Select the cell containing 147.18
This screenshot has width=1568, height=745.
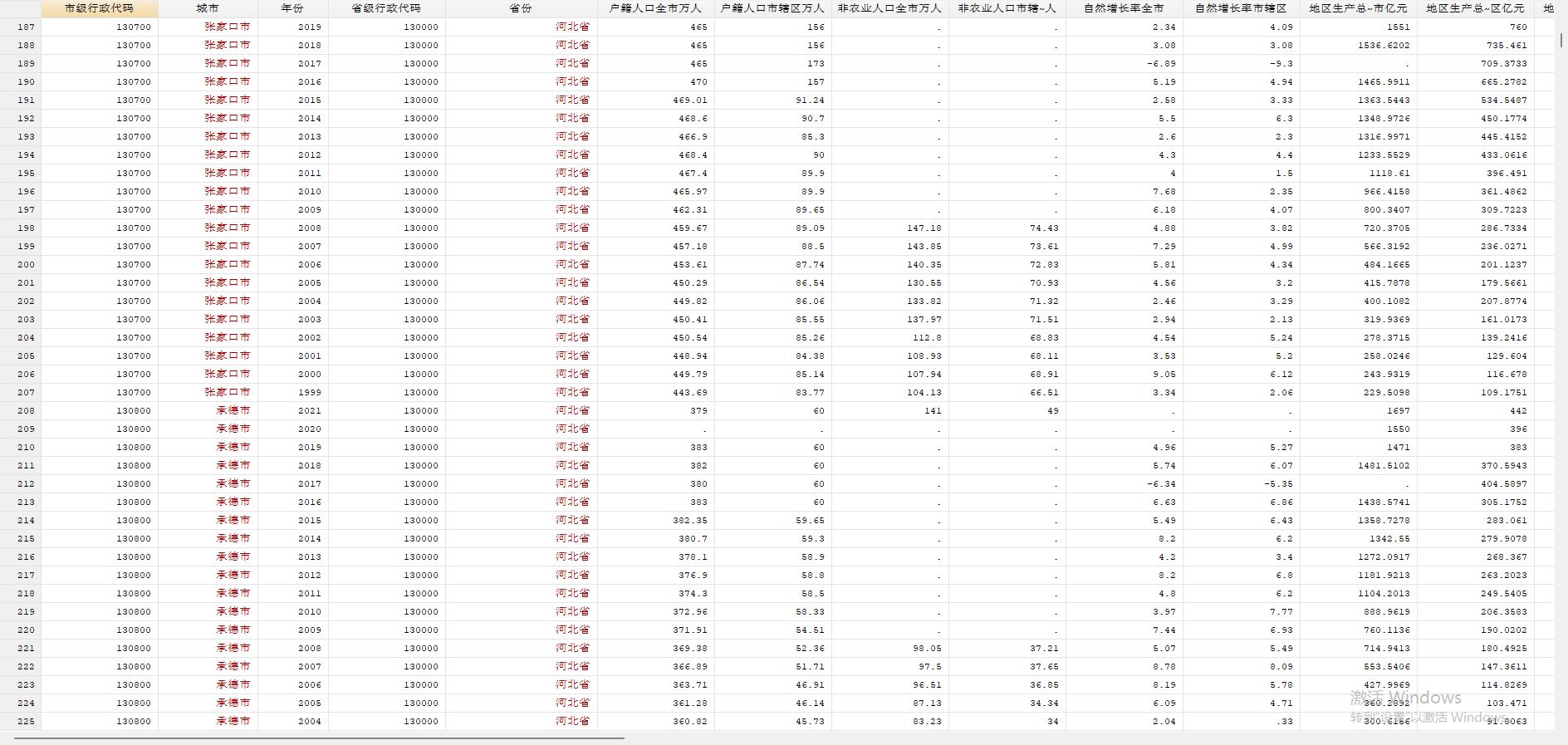click(889, 228)
